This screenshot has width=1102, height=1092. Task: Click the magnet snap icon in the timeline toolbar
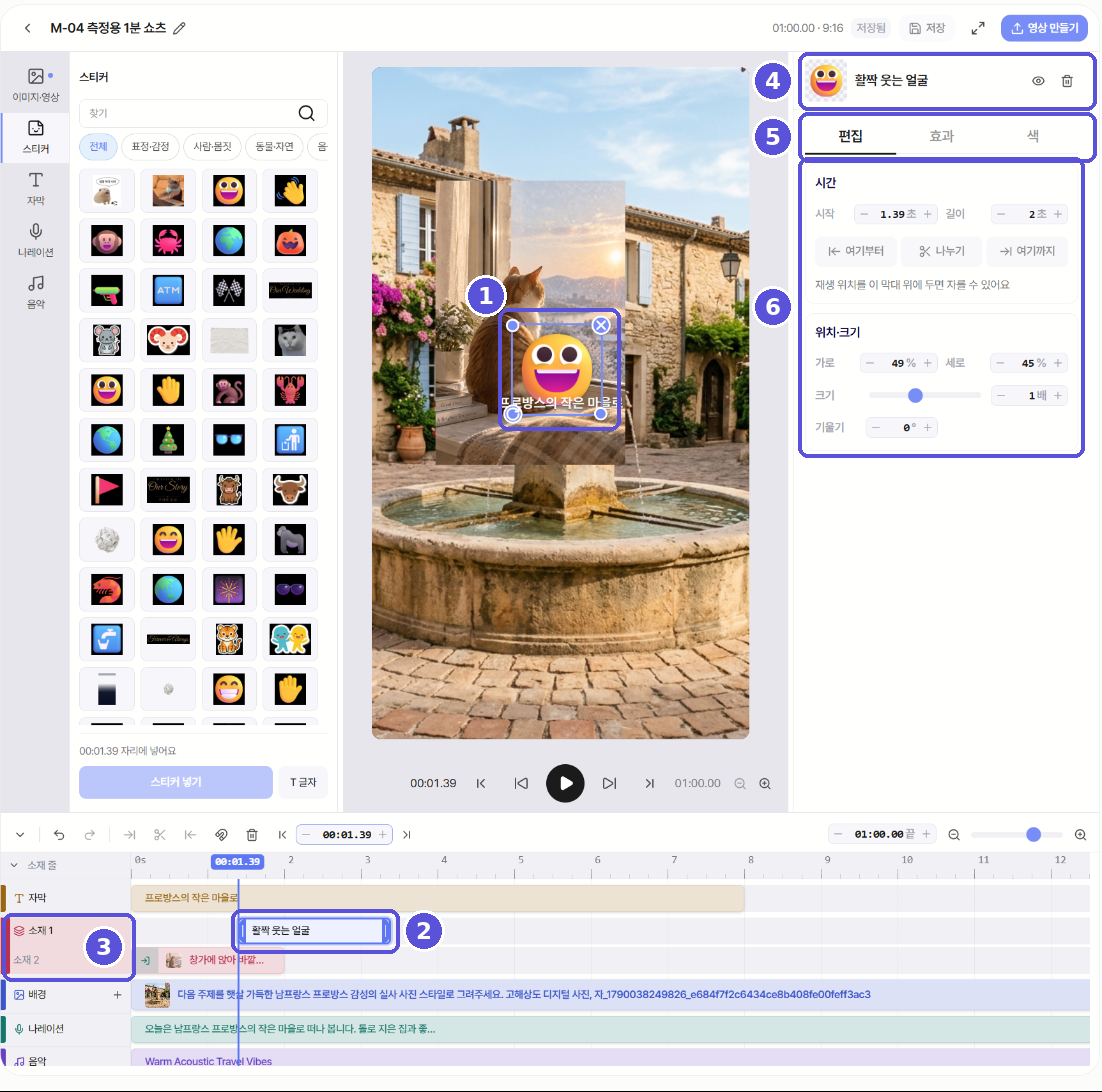221,835
